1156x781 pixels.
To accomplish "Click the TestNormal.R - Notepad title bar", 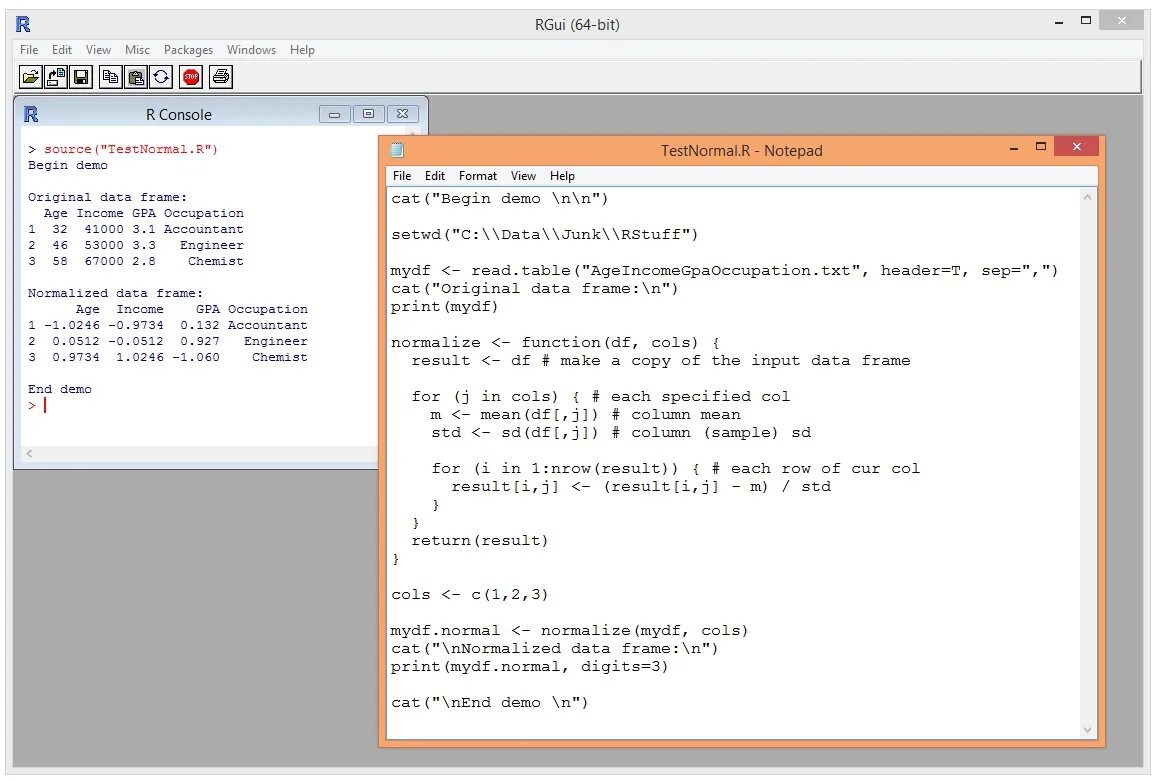I will [x=741, y=150].
